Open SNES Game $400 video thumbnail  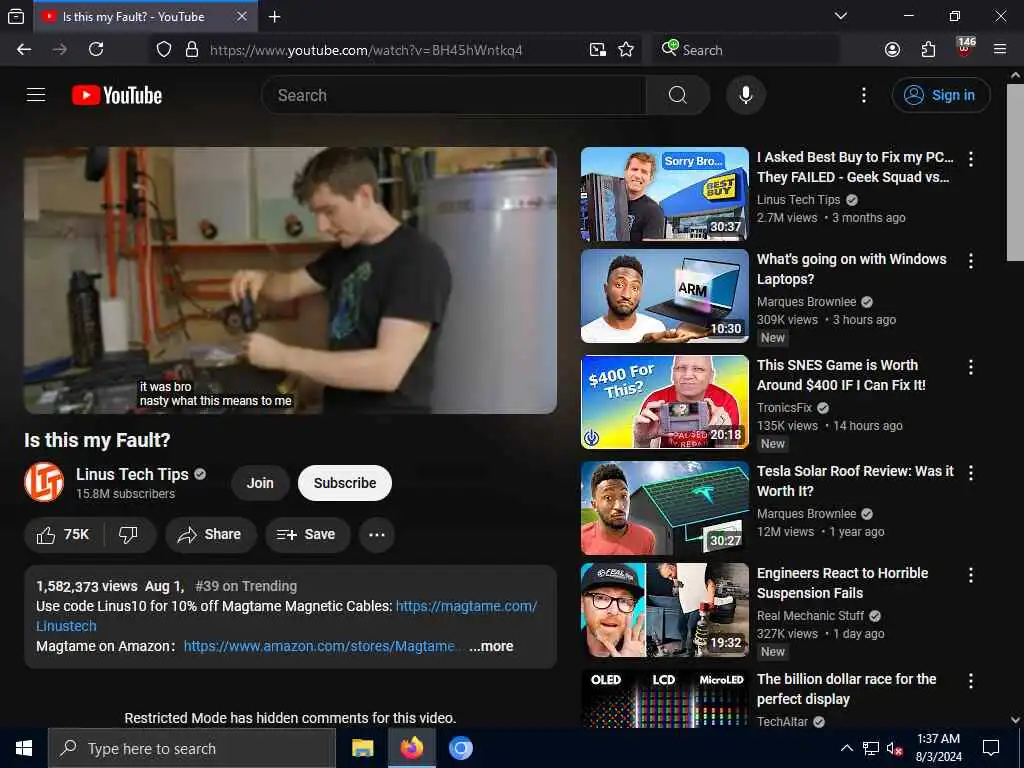(x=665, y=402)
